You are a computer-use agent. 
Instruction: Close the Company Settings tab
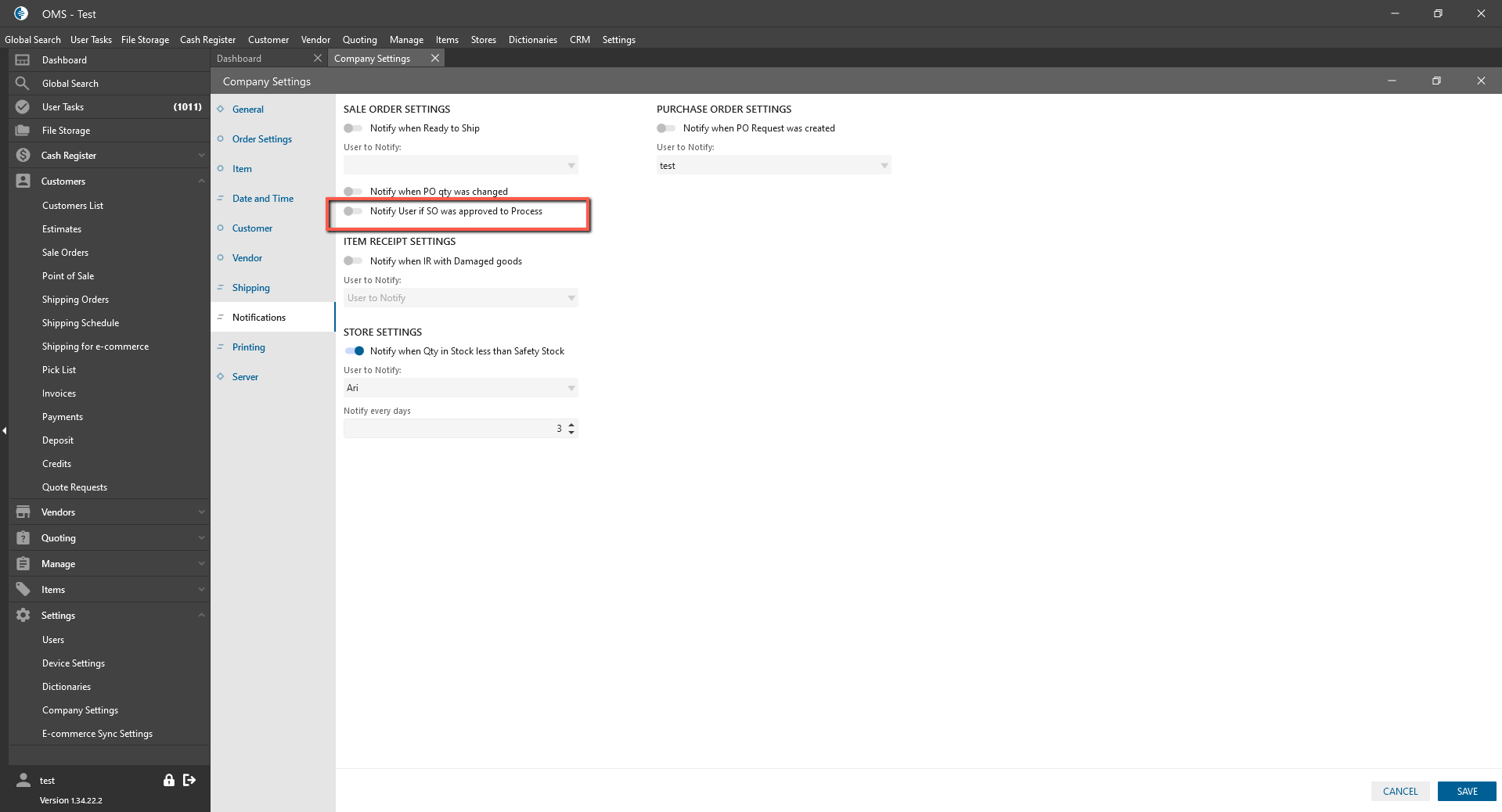(x=435, y=58)
